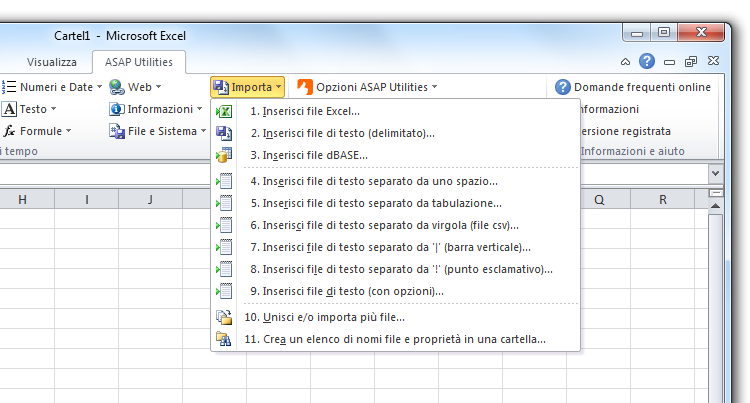Choose text file separated by tabulazione
The height and width of the screenshot is (403, 750).
pos(396,203)
